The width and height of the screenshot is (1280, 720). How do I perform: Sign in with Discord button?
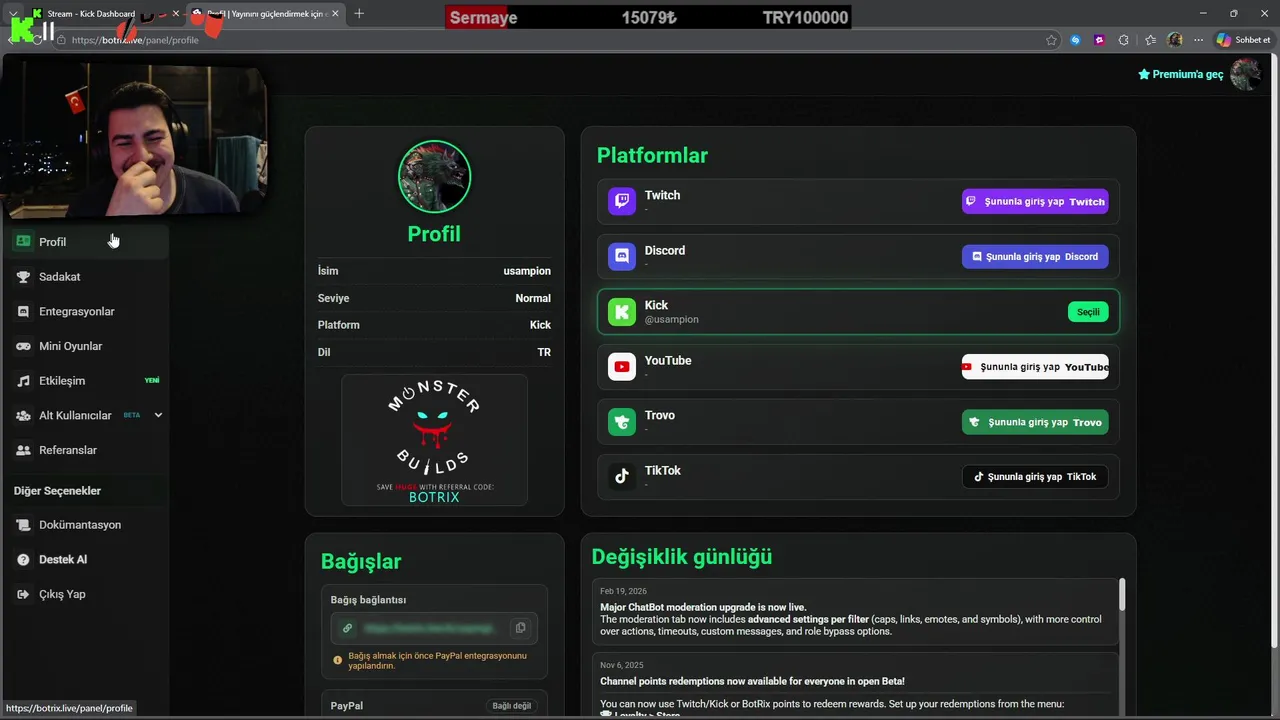(x=1035, y=256)
